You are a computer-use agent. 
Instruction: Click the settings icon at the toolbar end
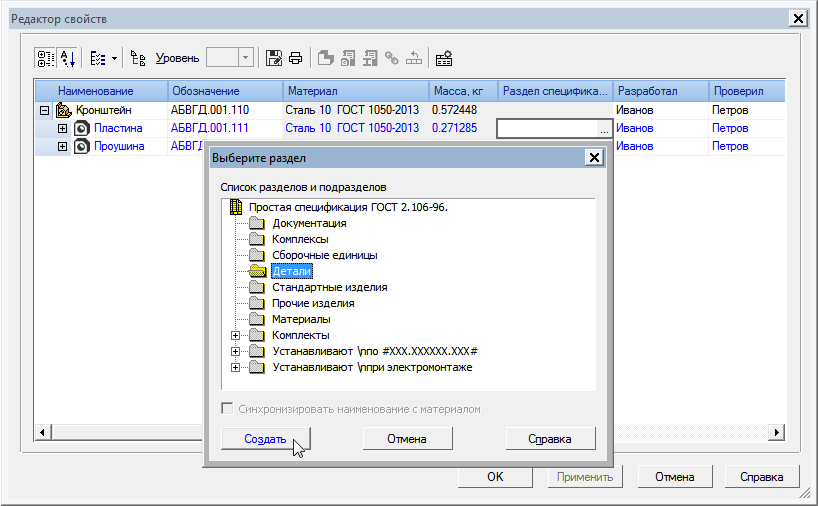[x=444, y=58]
